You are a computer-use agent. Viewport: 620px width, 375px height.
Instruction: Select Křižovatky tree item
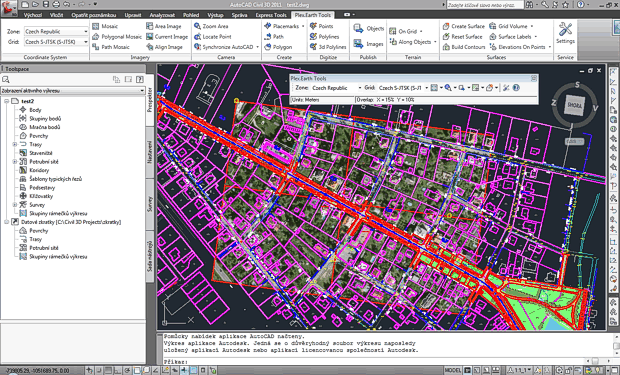tap(41, 196)
